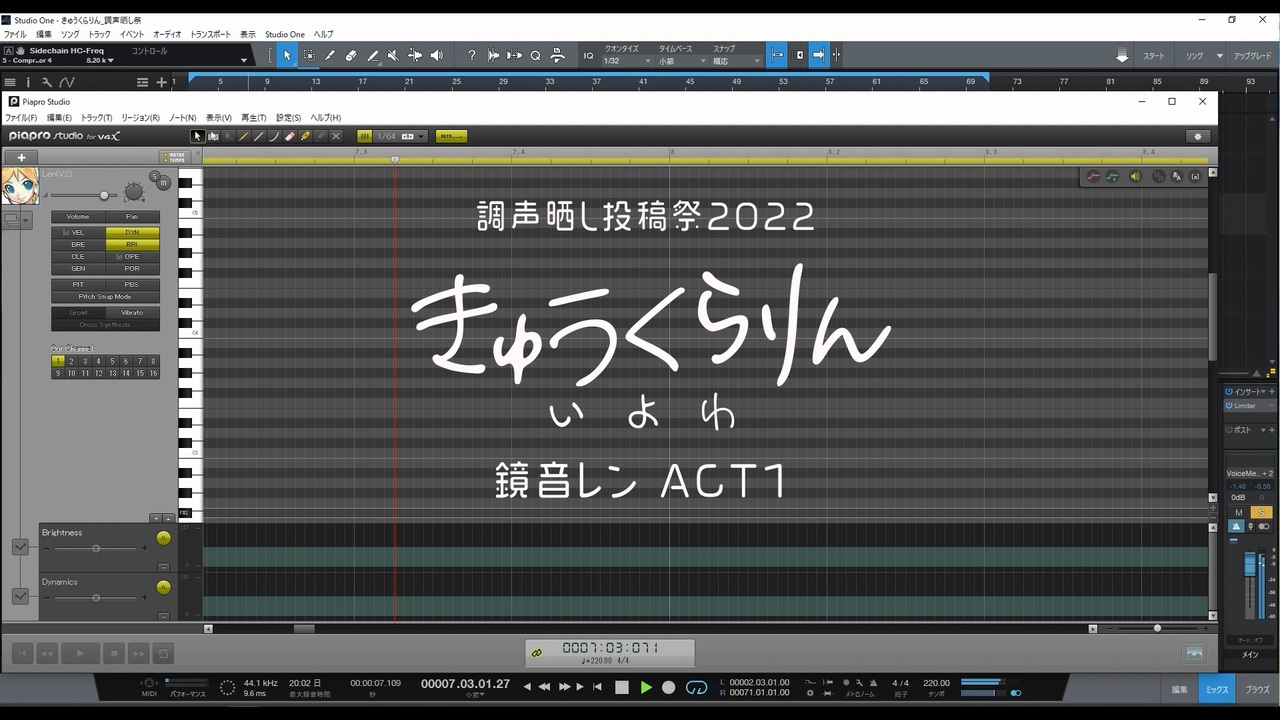
Task: Toggle the GEN parameter button
Action: tap(78, 269)
